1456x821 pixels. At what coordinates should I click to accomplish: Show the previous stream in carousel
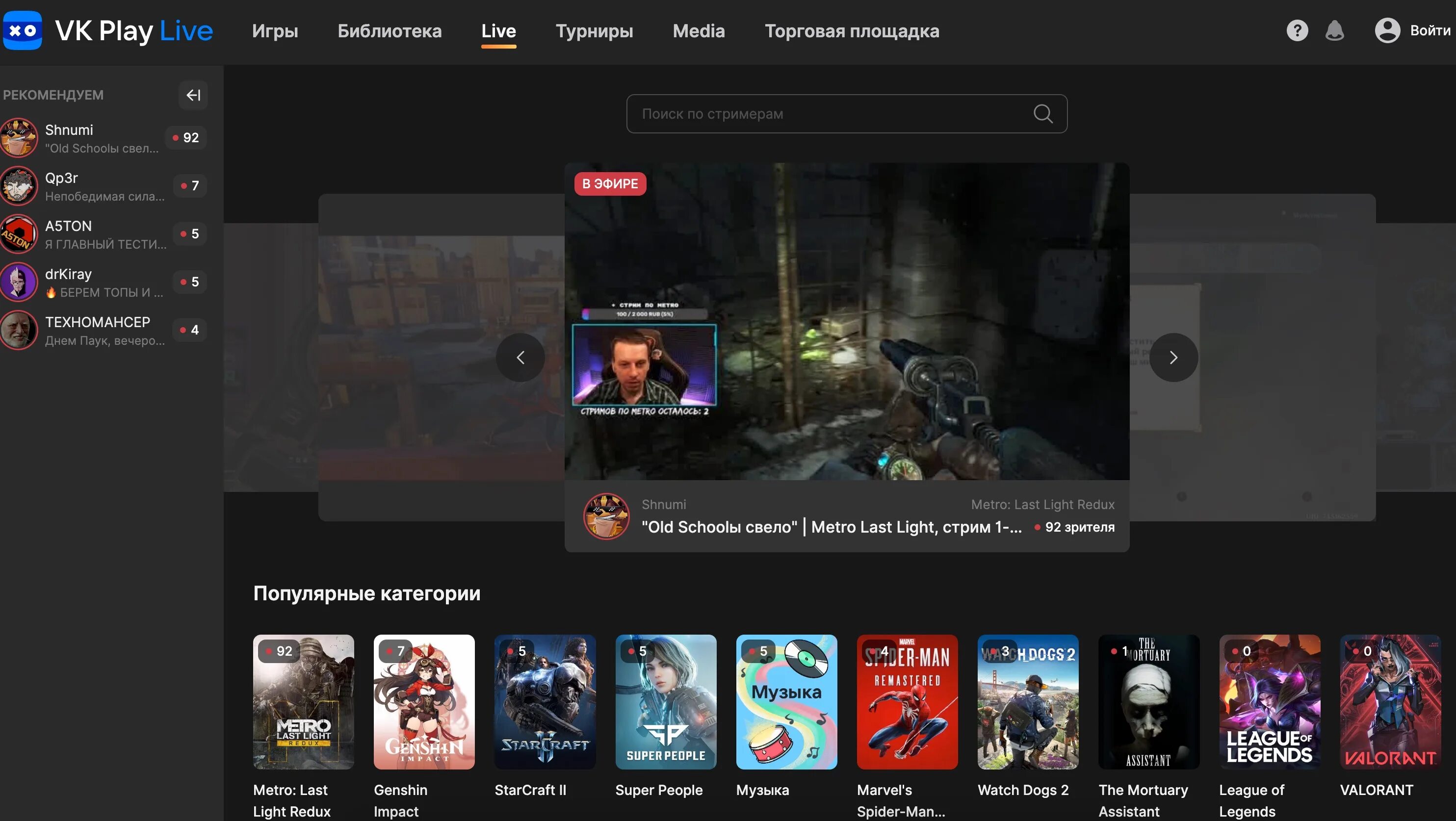tap(520, 358)
